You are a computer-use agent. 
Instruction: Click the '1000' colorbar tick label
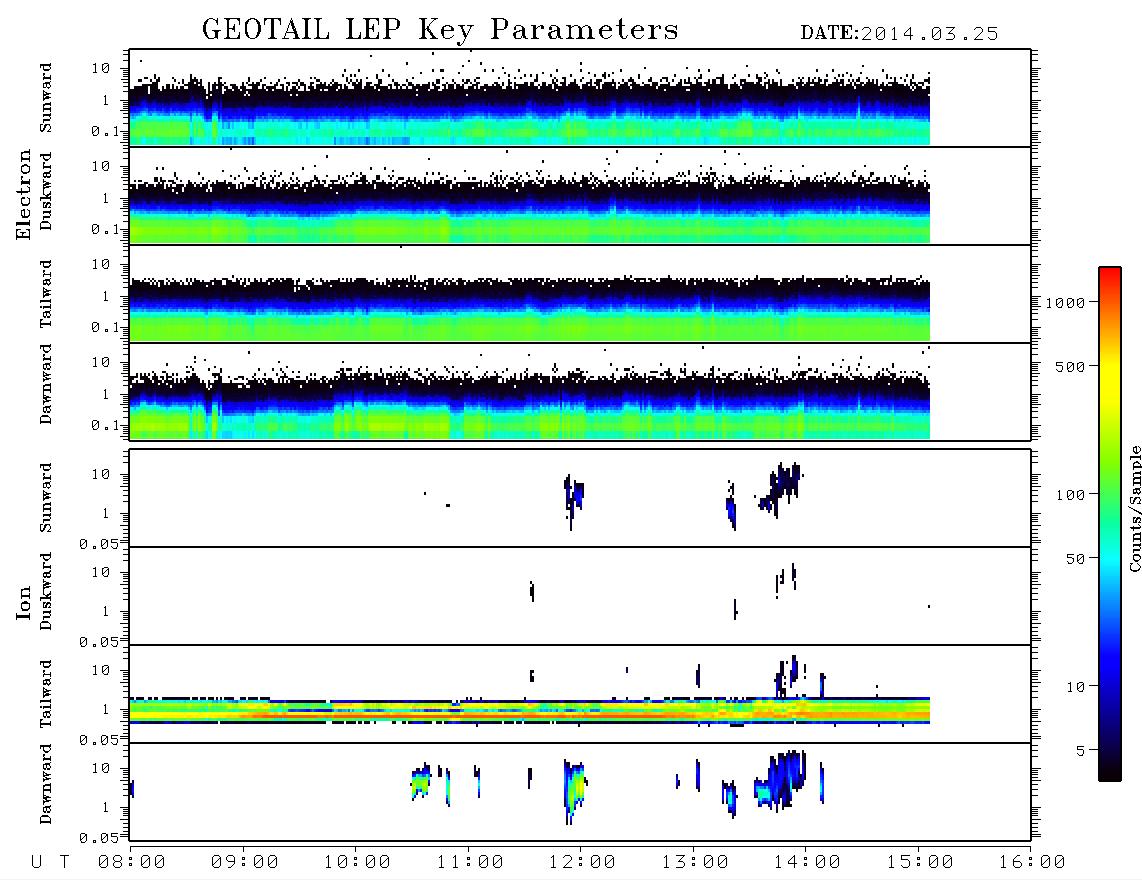coord(1066,303)
